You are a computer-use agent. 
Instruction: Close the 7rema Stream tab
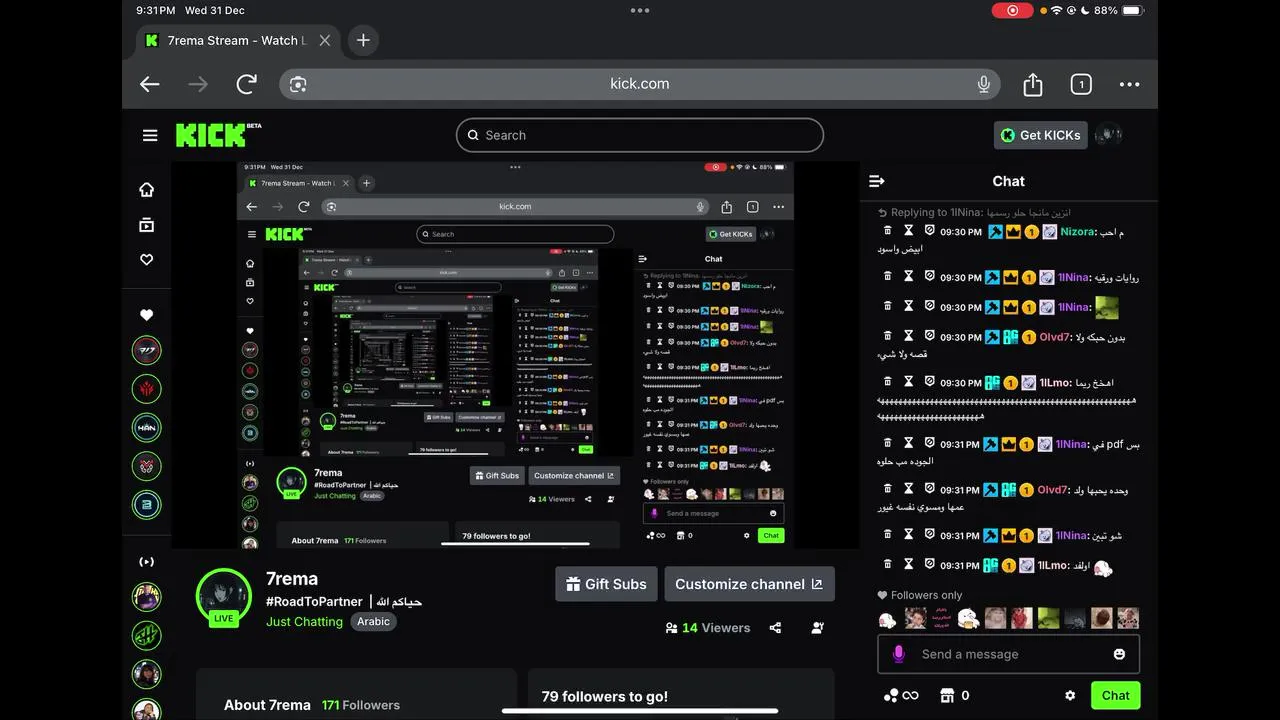pos(325,40)
